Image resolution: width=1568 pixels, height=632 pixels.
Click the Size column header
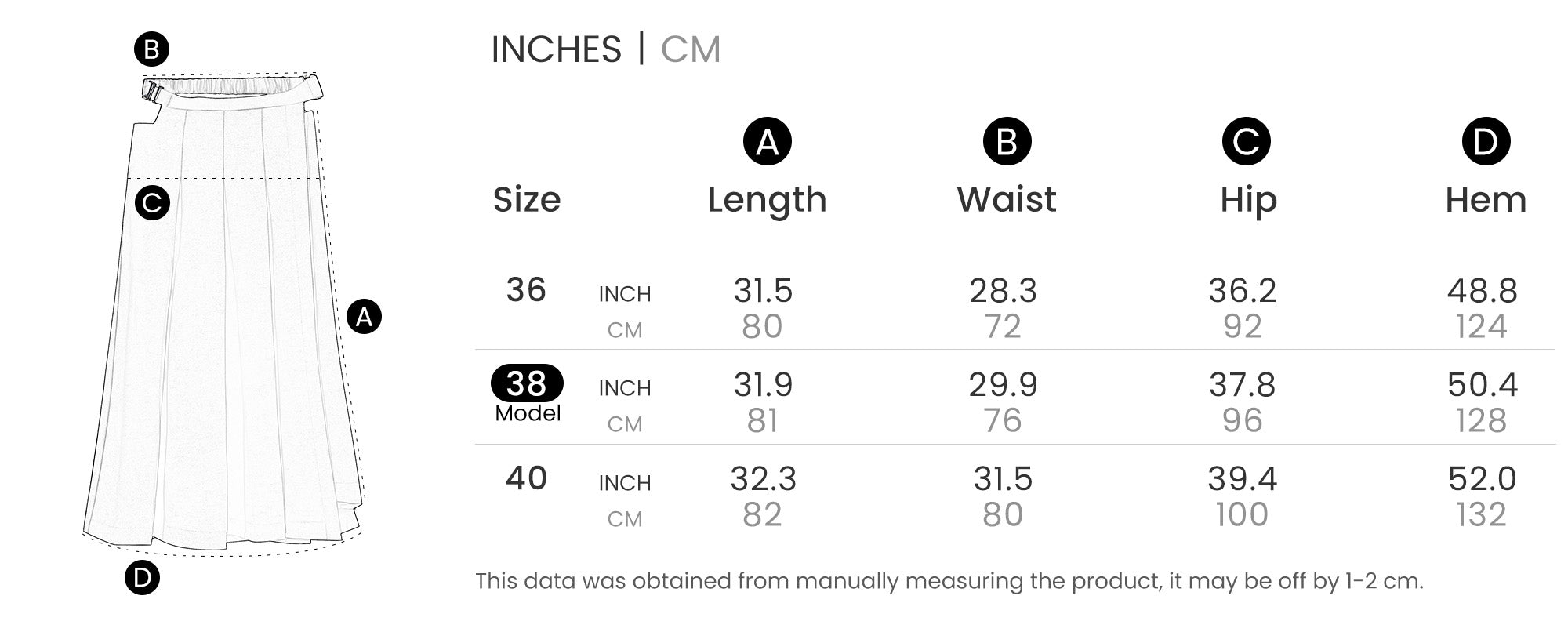click(x=527, y=200)
